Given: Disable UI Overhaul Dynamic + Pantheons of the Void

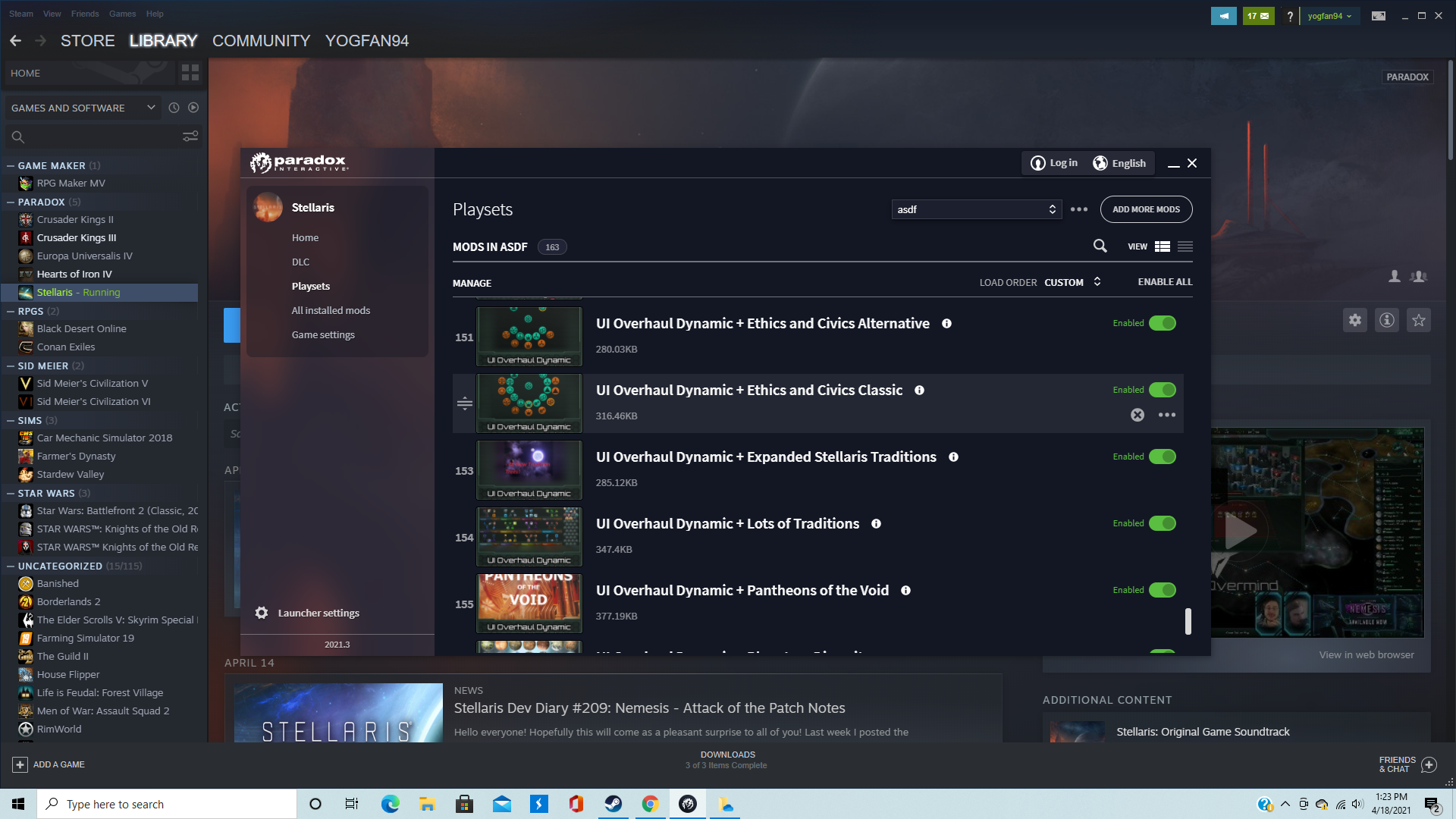Looking at the screenshot, I should coord(1163,591).
